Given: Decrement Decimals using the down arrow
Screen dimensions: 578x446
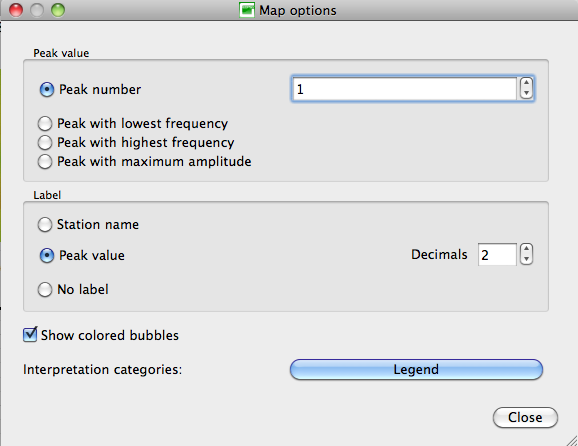Looking at the screenshot, I should (526, 259).
